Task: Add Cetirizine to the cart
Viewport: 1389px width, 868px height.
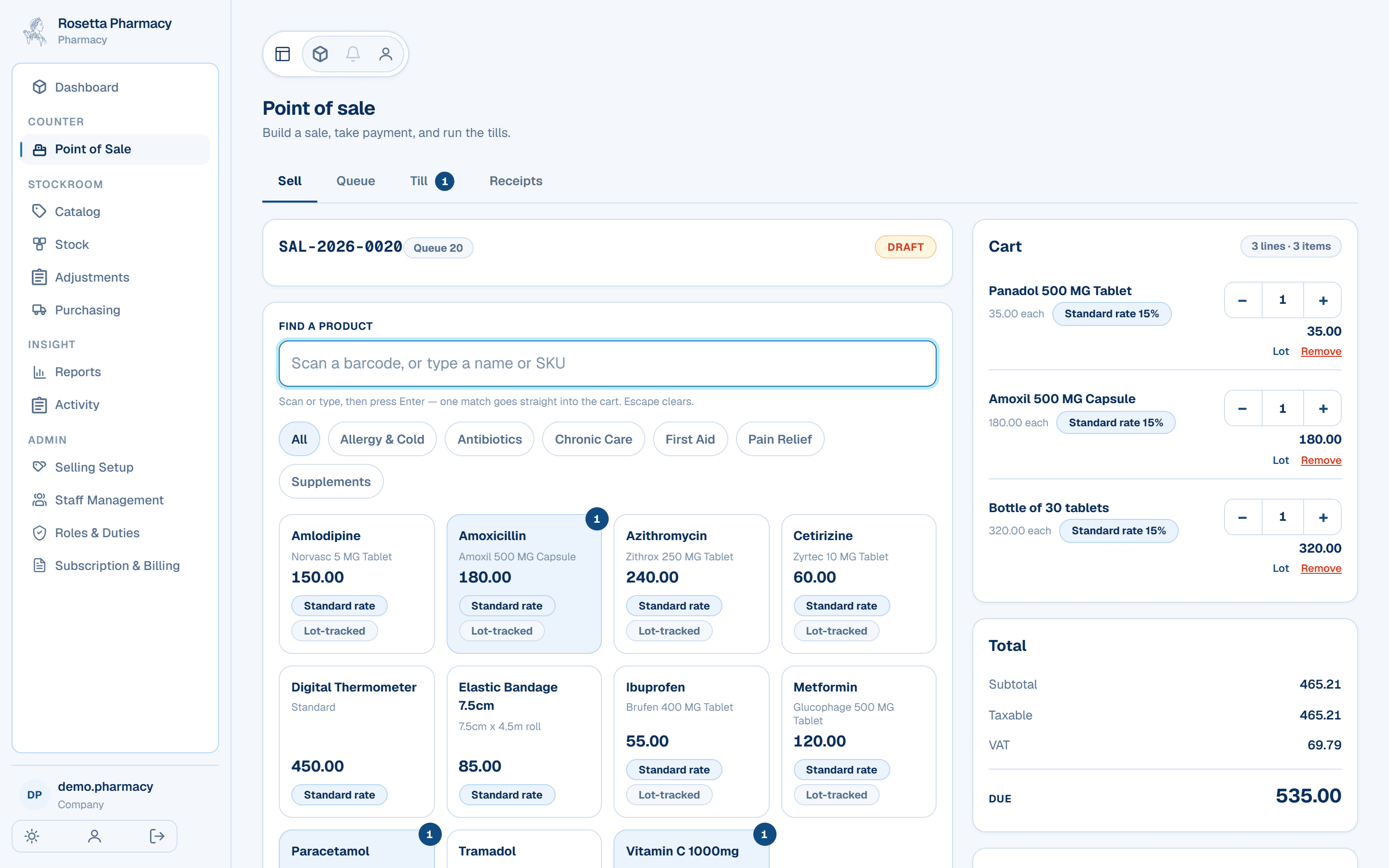Action: coord(858,584)
